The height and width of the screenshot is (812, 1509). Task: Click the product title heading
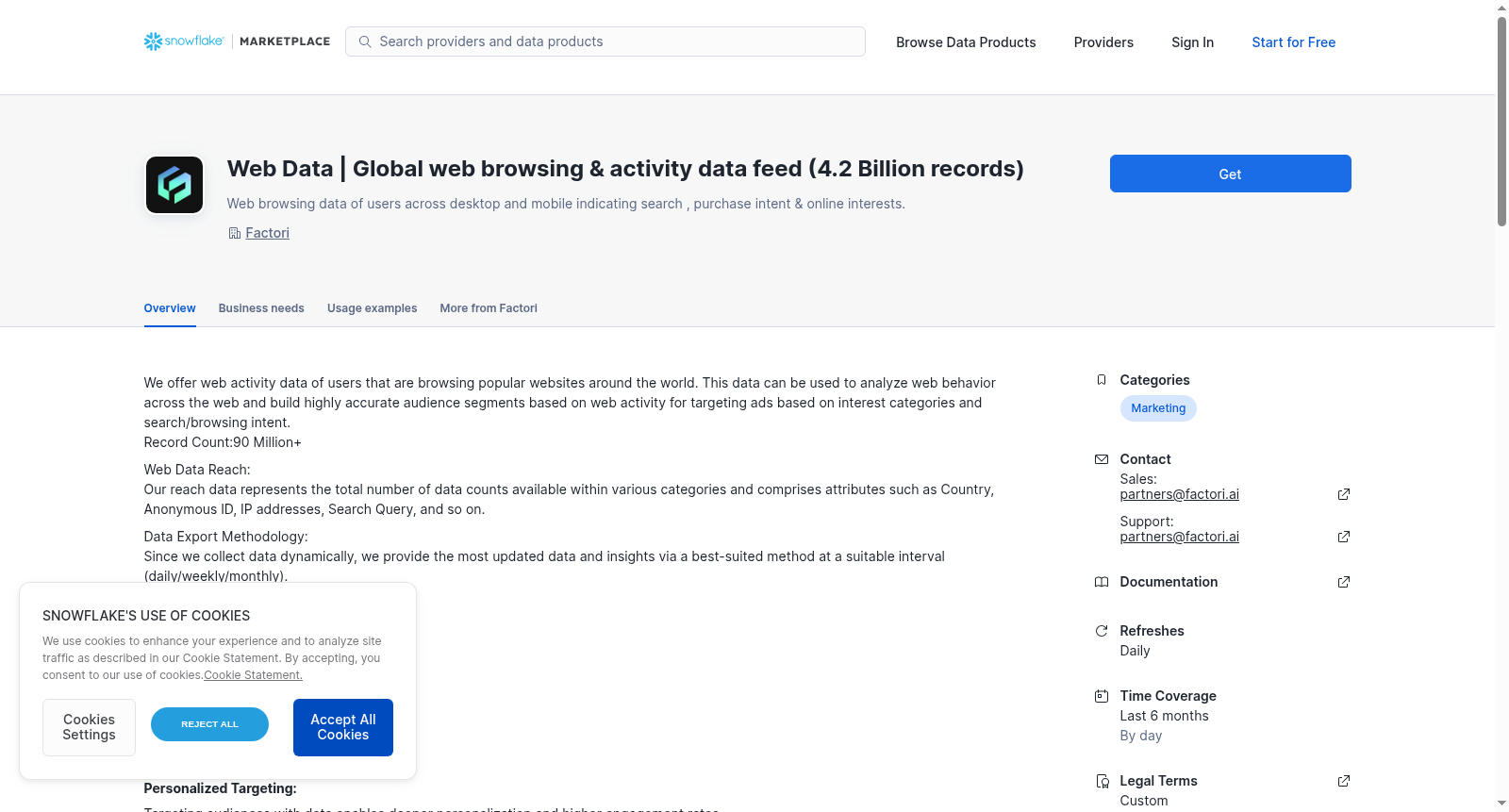pyautogui.click(x=625, y=169)
